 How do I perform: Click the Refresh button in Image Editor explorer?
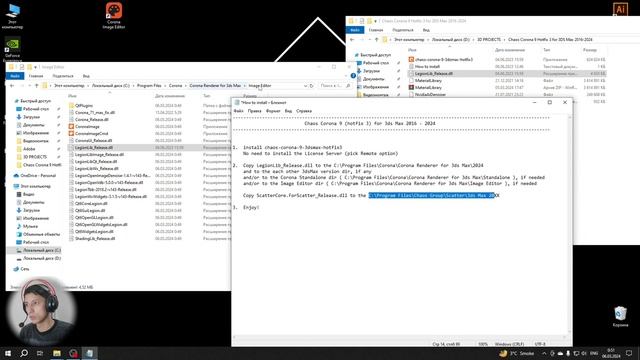coord(311,86)
